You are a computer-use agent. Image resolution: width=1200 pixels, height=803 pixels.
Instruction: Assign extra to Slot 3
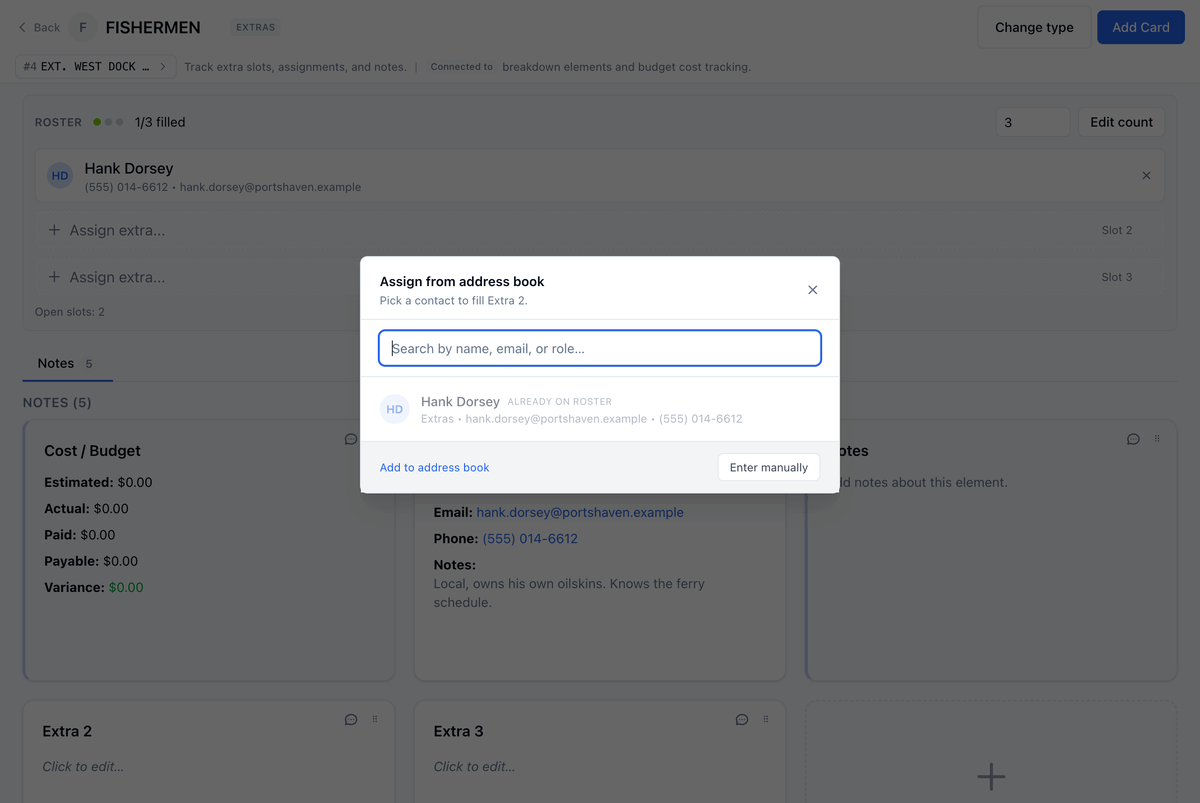click(600, 277)
